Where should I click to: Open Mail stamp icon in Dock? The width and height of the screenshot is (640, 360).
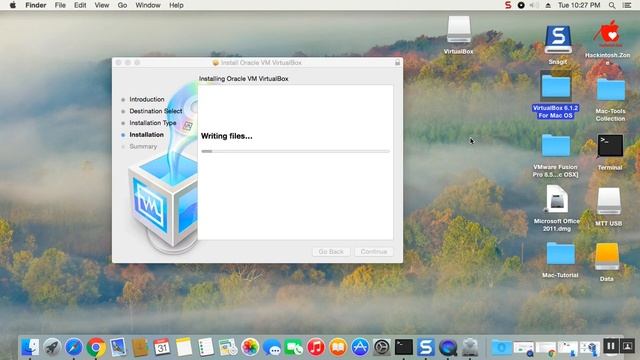point(118,347)
